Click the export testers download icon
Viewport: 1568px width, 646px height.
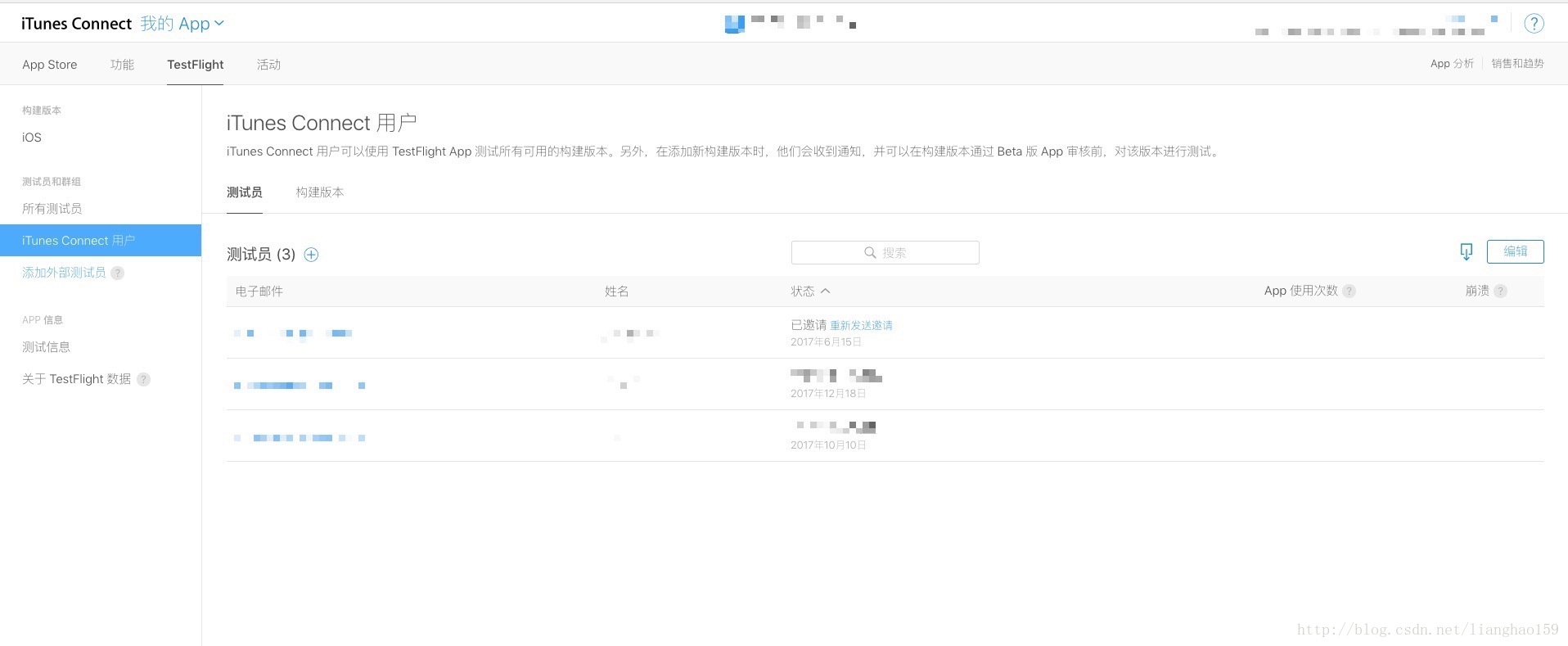click(x=1466, y=252)
